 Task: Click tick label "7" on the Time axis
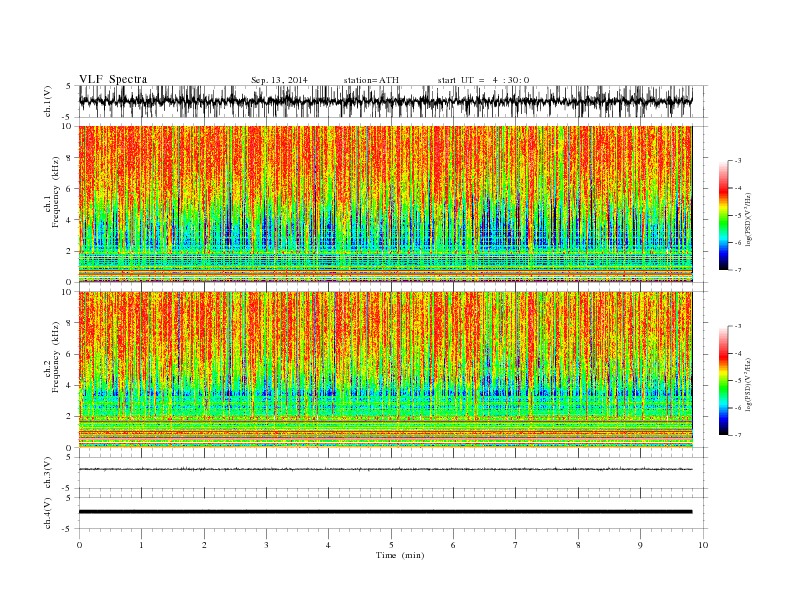click(x=516, y=545)
